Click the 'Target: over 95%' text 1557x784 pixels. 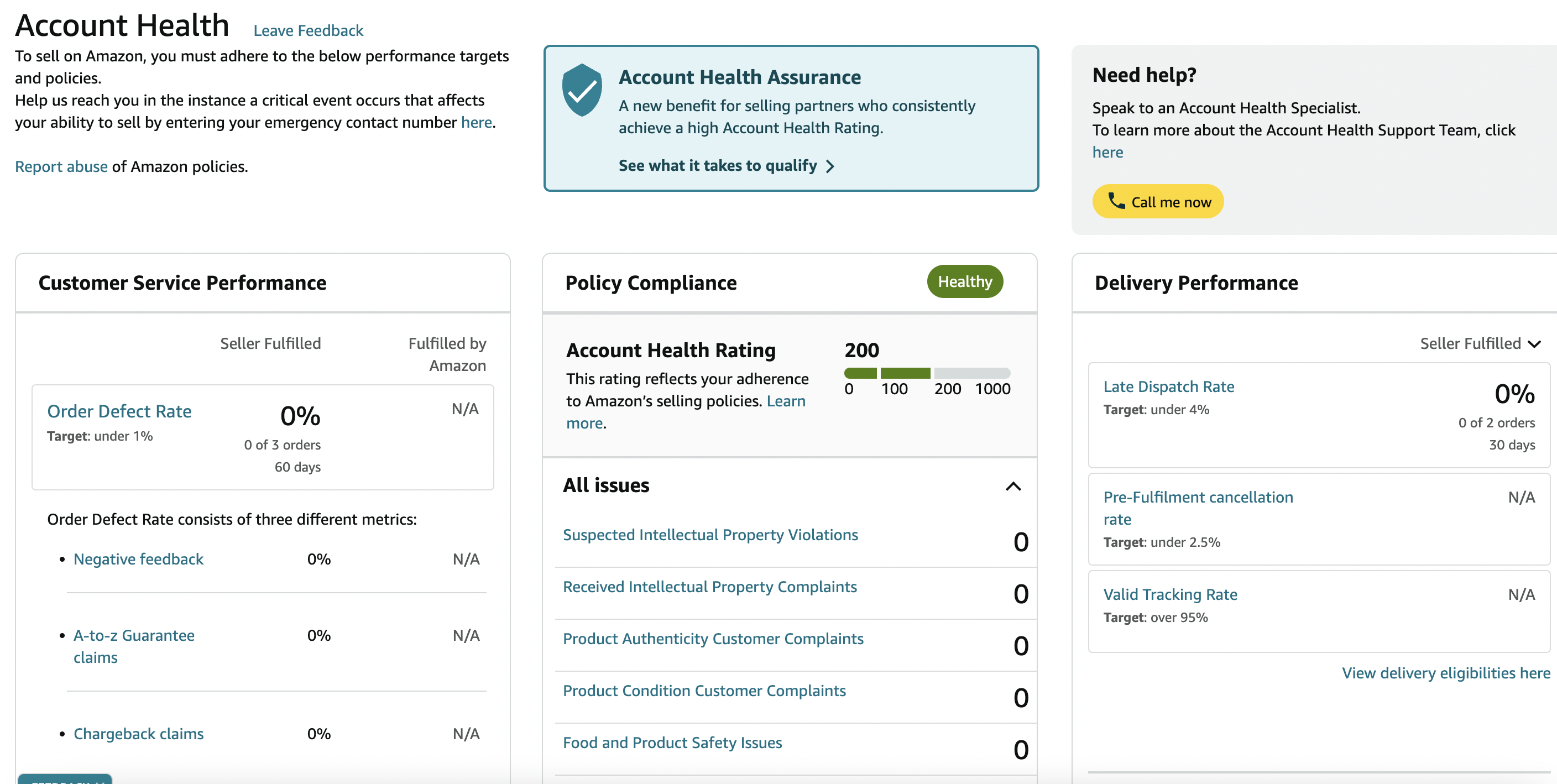[x=1155, y=618]
